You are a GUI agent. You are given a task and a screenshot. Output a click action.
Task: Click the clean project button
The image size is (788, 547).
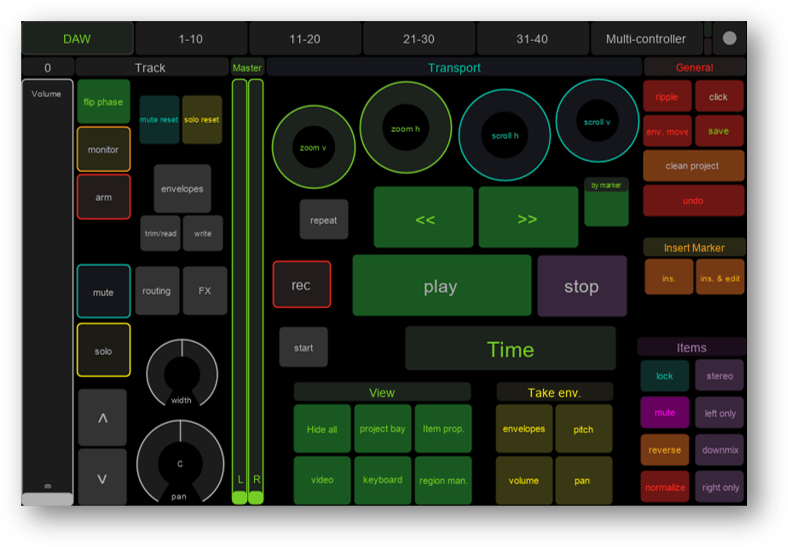point(693,166)
